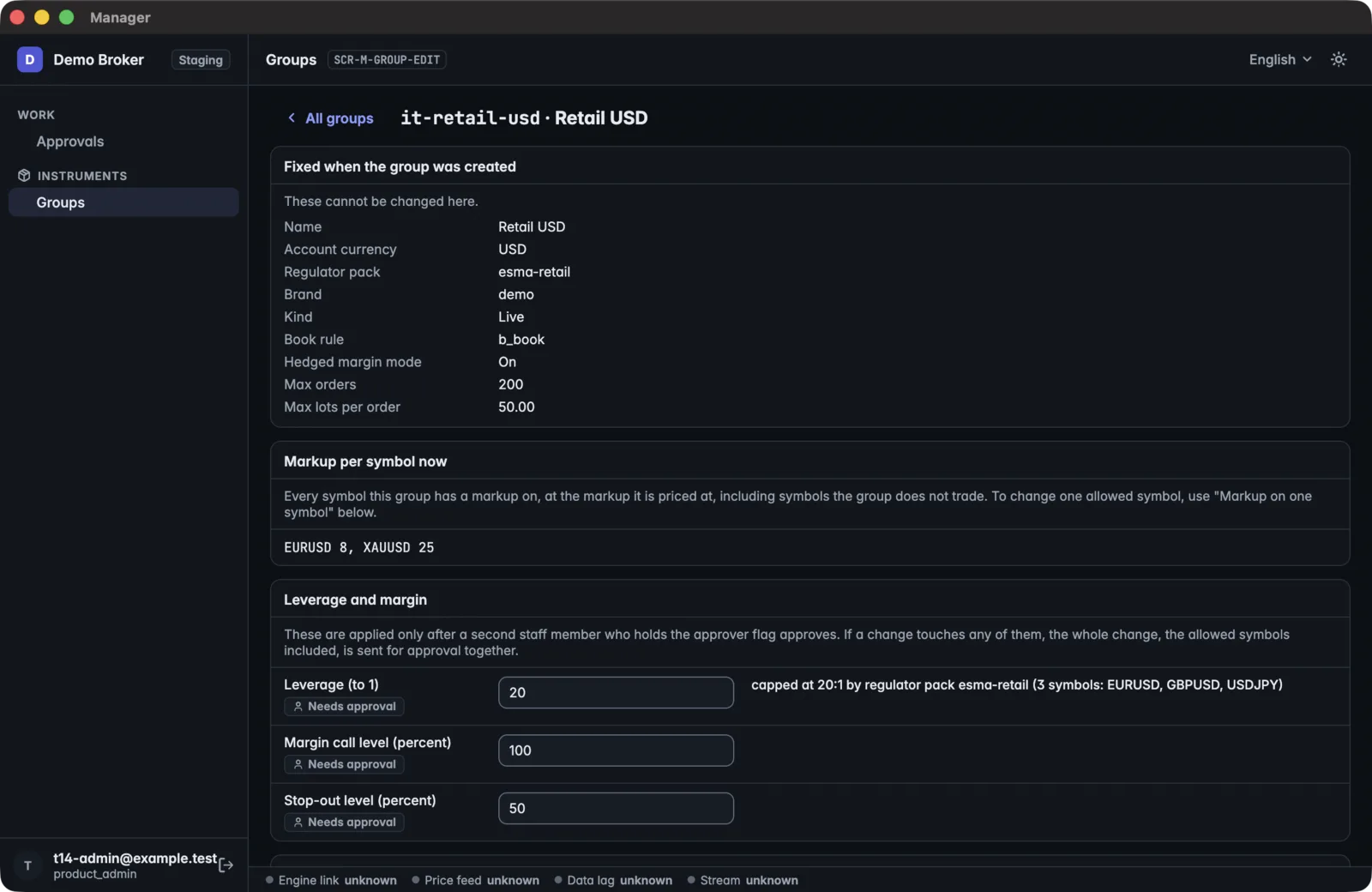The width and height of the screenshot is (1372, 892).
Task: Click the 'Stream unknown' status entry
Action: (743, 880)
